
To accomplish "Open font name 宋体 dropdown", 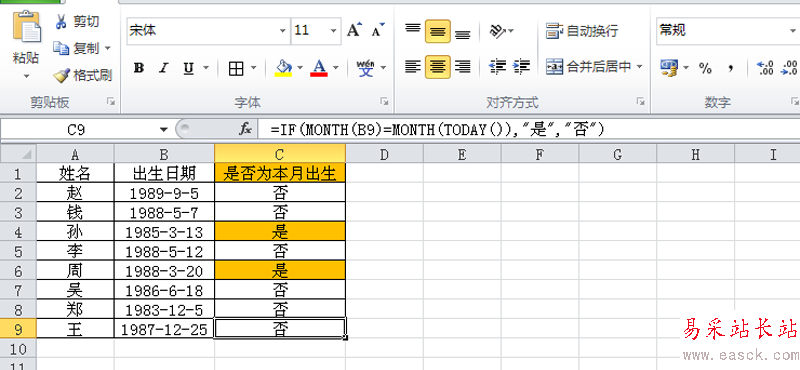I will [283, 31].
